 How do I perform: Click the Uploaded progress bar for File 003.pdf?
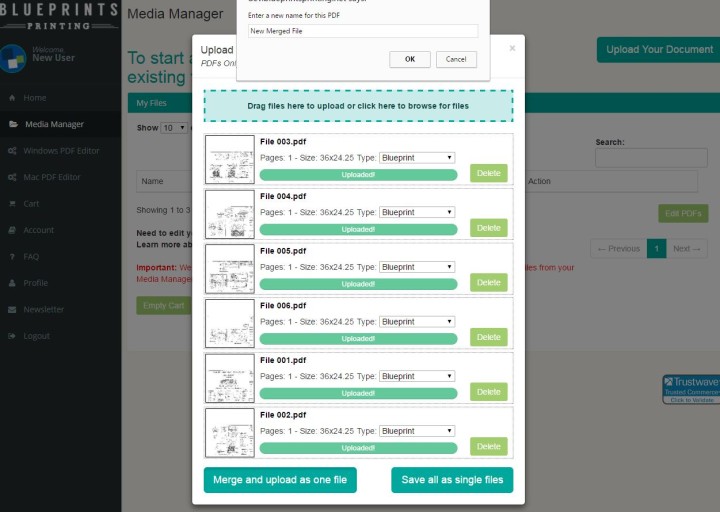pyautogui.click(x=358, y=174)
